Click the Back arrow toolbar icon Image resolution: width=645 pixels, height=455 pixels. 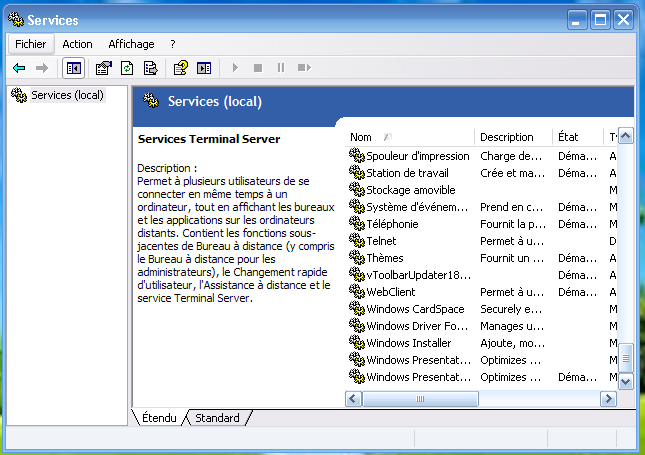pos(19,68)
